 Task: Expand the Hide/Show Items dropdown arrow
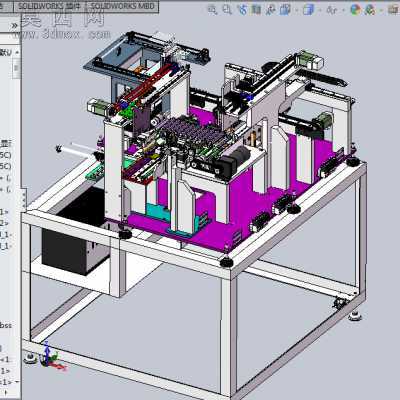[x=343, y=10]
